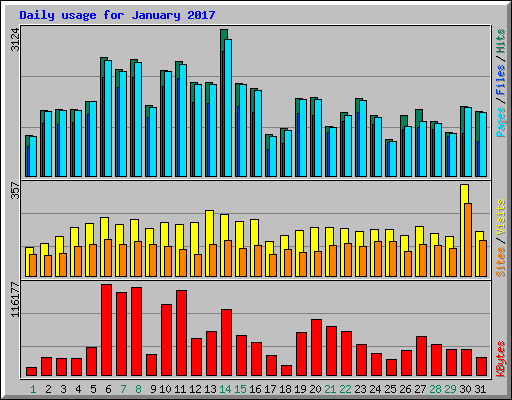This screenshot has height=400, width=512.
Task: Select the 'KBytes' legend label
Action: 501,359
